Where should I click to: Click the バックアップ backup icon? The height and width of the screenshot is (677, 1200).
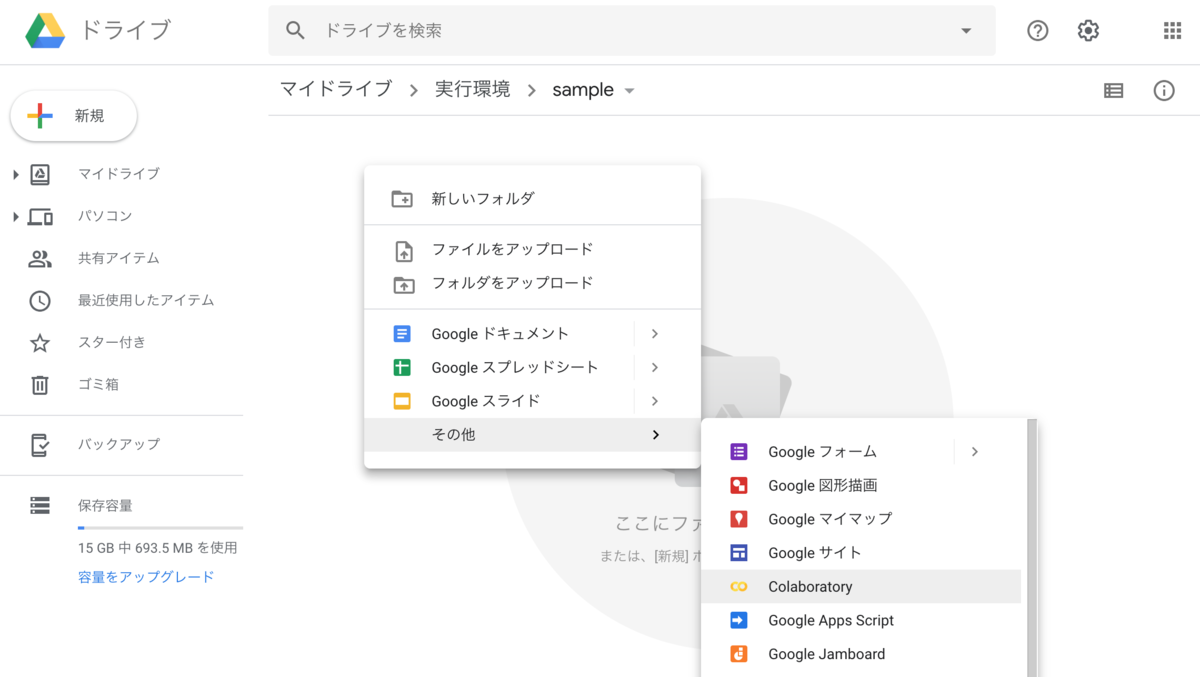(40, 444)
